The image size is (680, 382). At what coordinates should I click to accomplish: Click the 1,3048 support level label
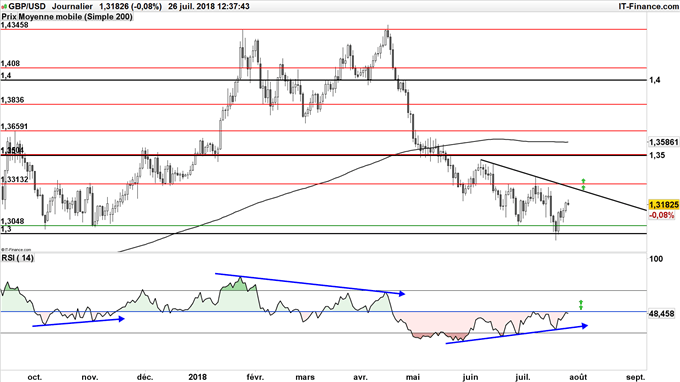pos(12,221)
